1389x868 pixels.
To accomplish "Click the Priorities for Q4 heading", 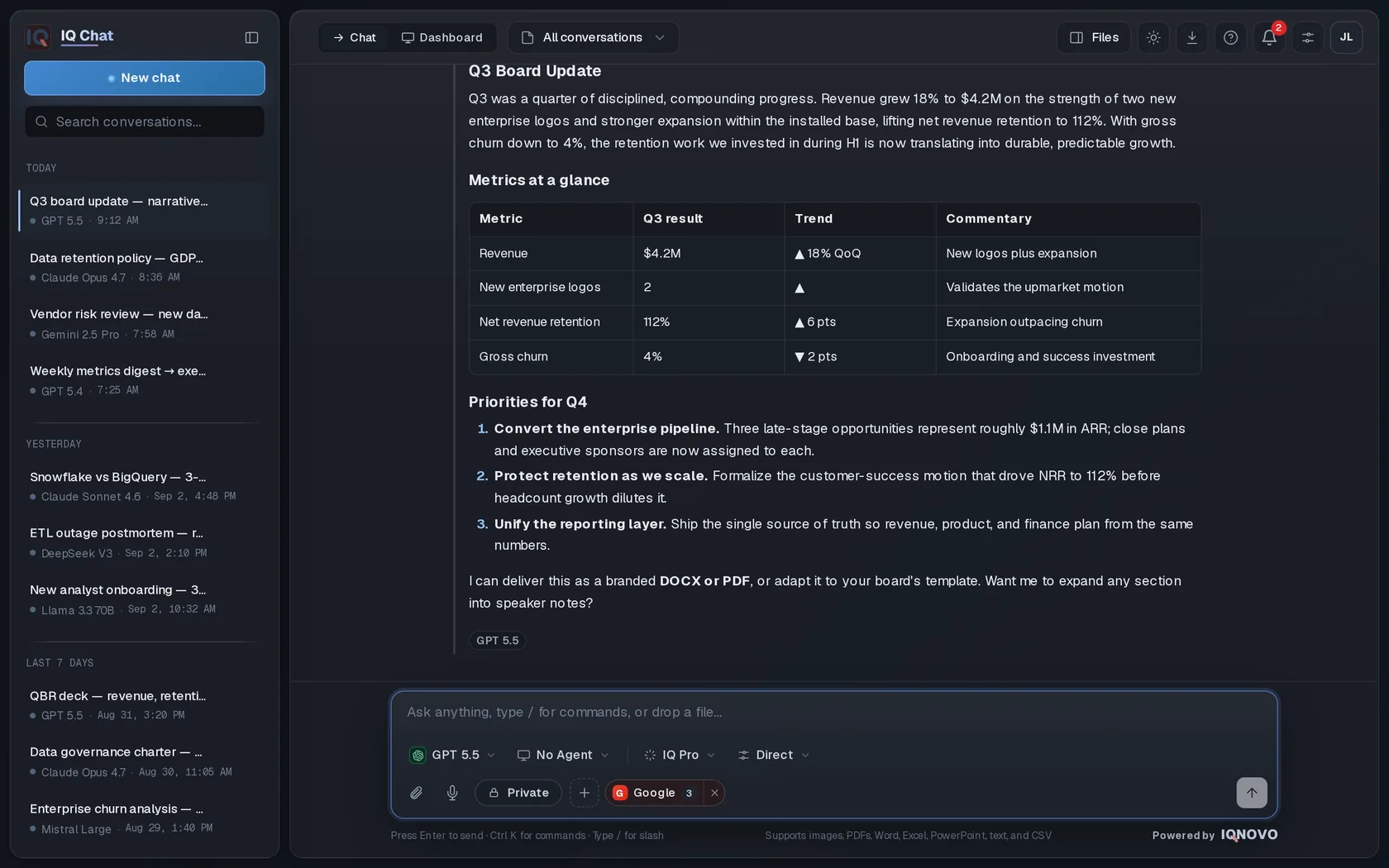I will 527,402.
